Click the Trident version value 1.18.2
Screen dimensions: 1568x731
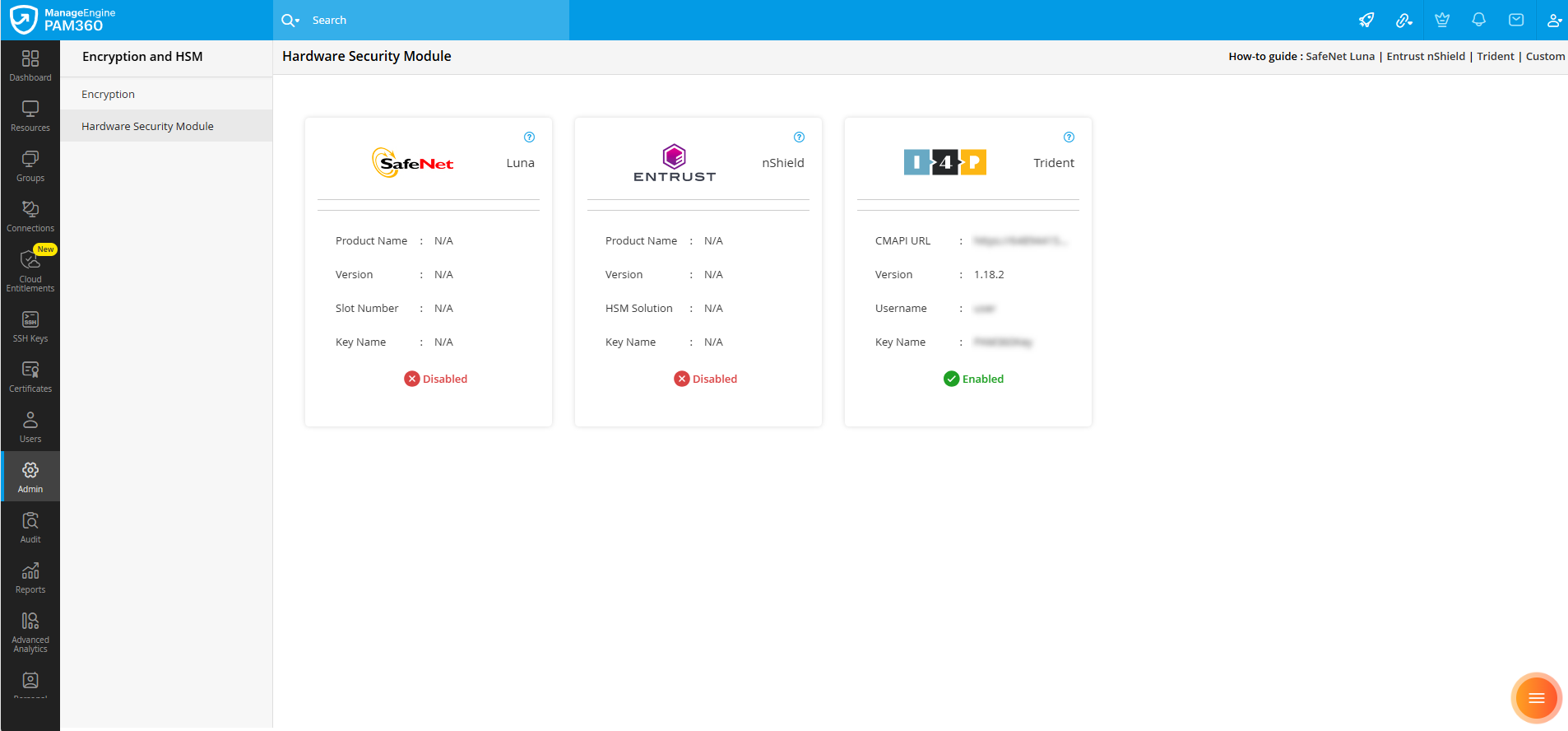coord(989,275)
